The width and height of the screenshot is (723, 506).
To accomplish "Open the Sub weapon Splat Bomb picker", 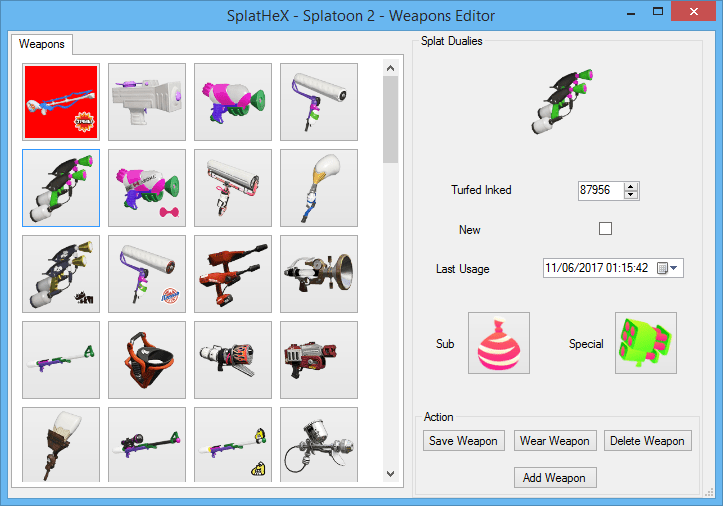I will [499, 343].
